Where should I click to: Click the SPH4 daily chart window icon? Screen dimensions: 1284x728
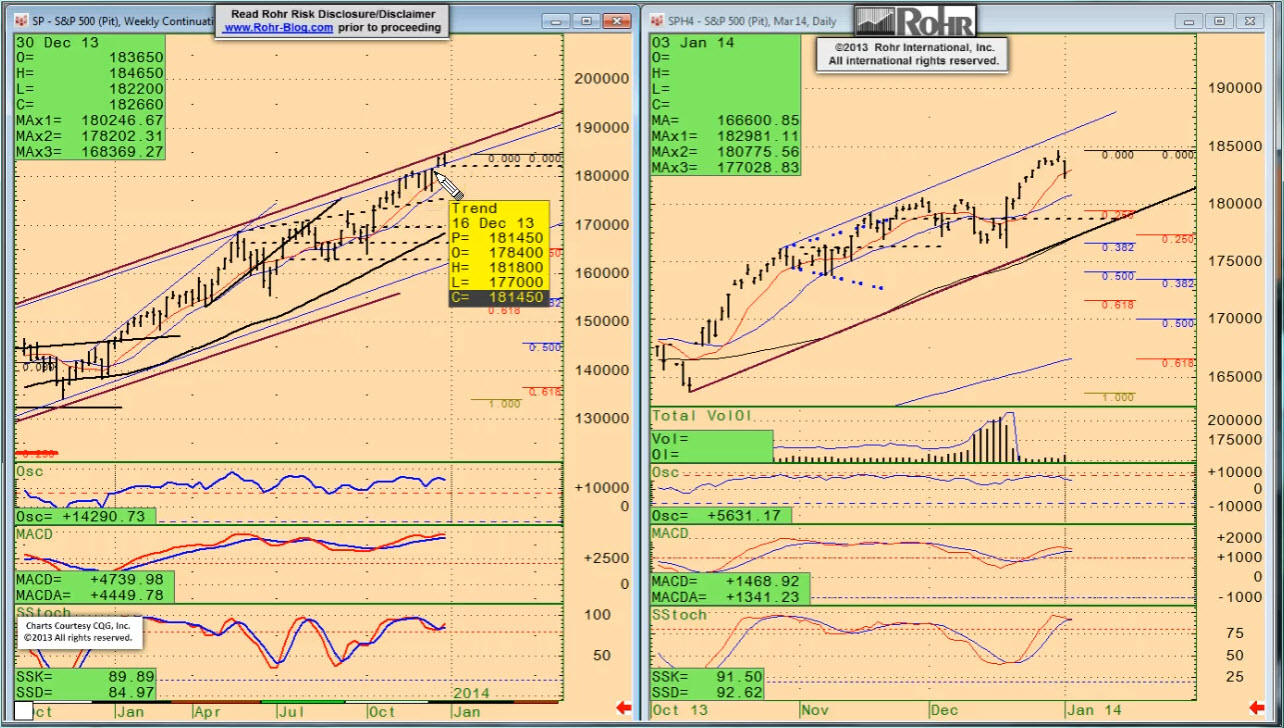pos(656,20)
